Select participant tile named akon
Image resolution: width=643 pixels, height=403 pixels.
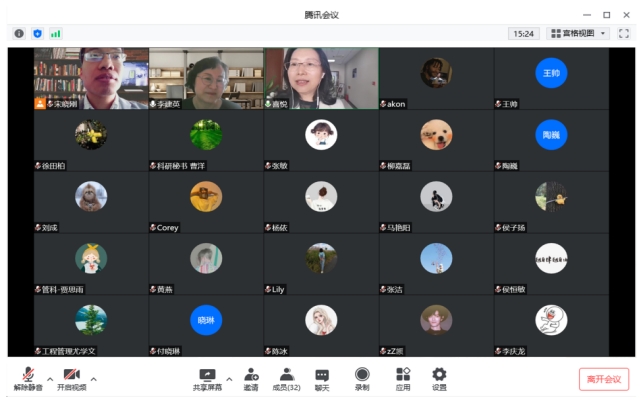click(435, 78)
